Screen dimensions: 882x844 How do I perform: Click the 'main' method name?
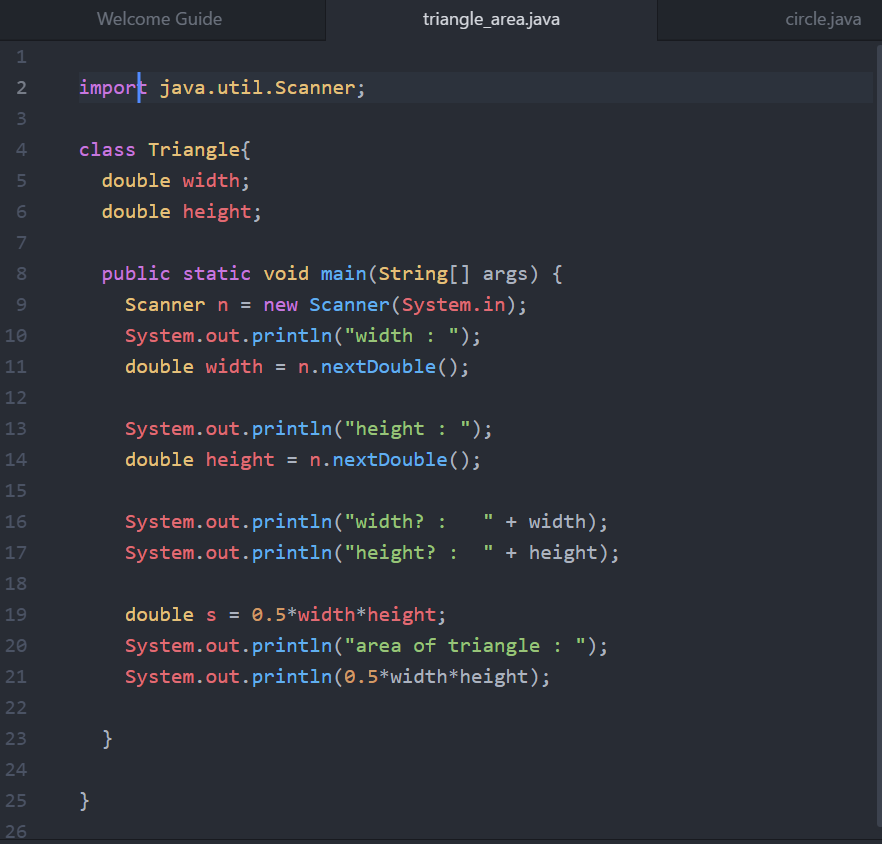click(343, 274)
